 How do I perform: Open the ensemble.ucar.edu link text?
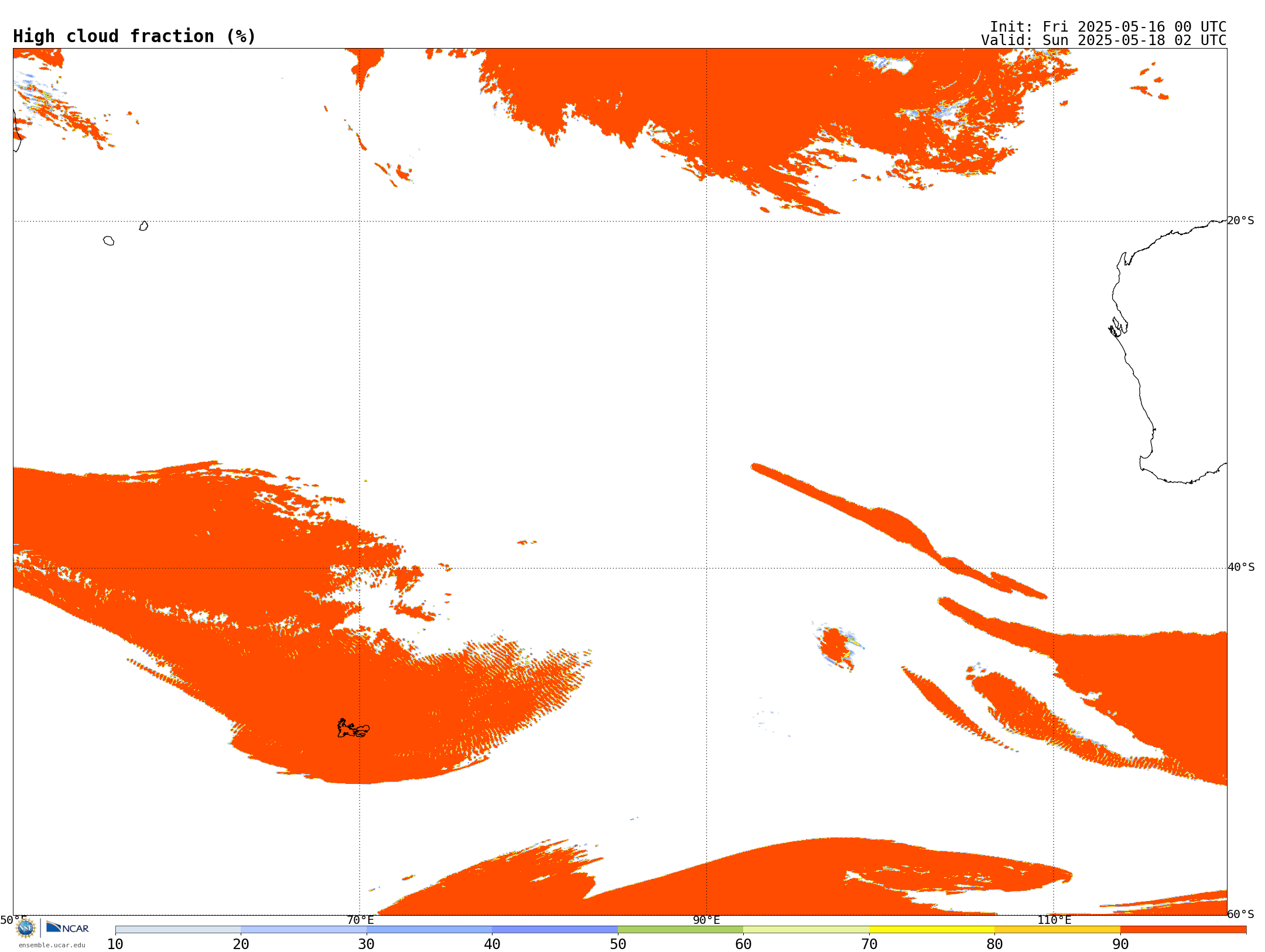52,945
